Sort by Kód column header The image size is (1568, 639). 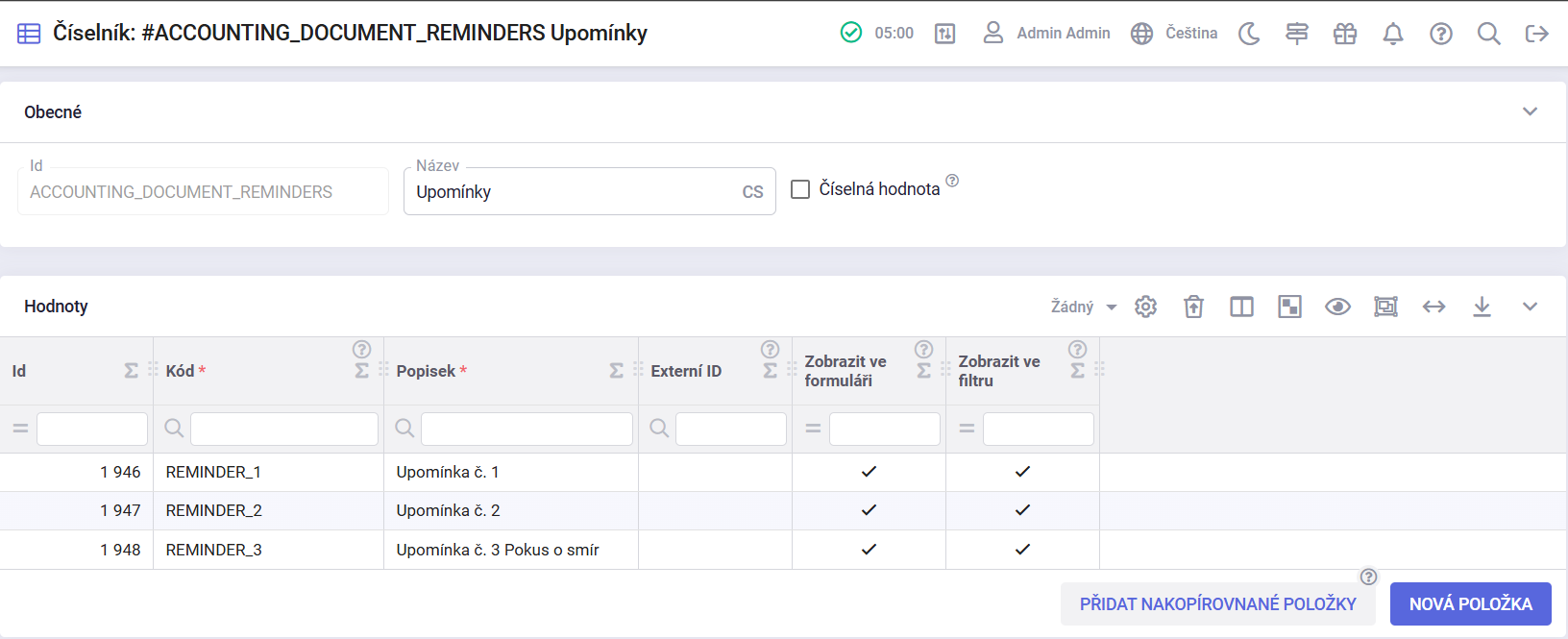pyautogui.click(x=180, y=371)
